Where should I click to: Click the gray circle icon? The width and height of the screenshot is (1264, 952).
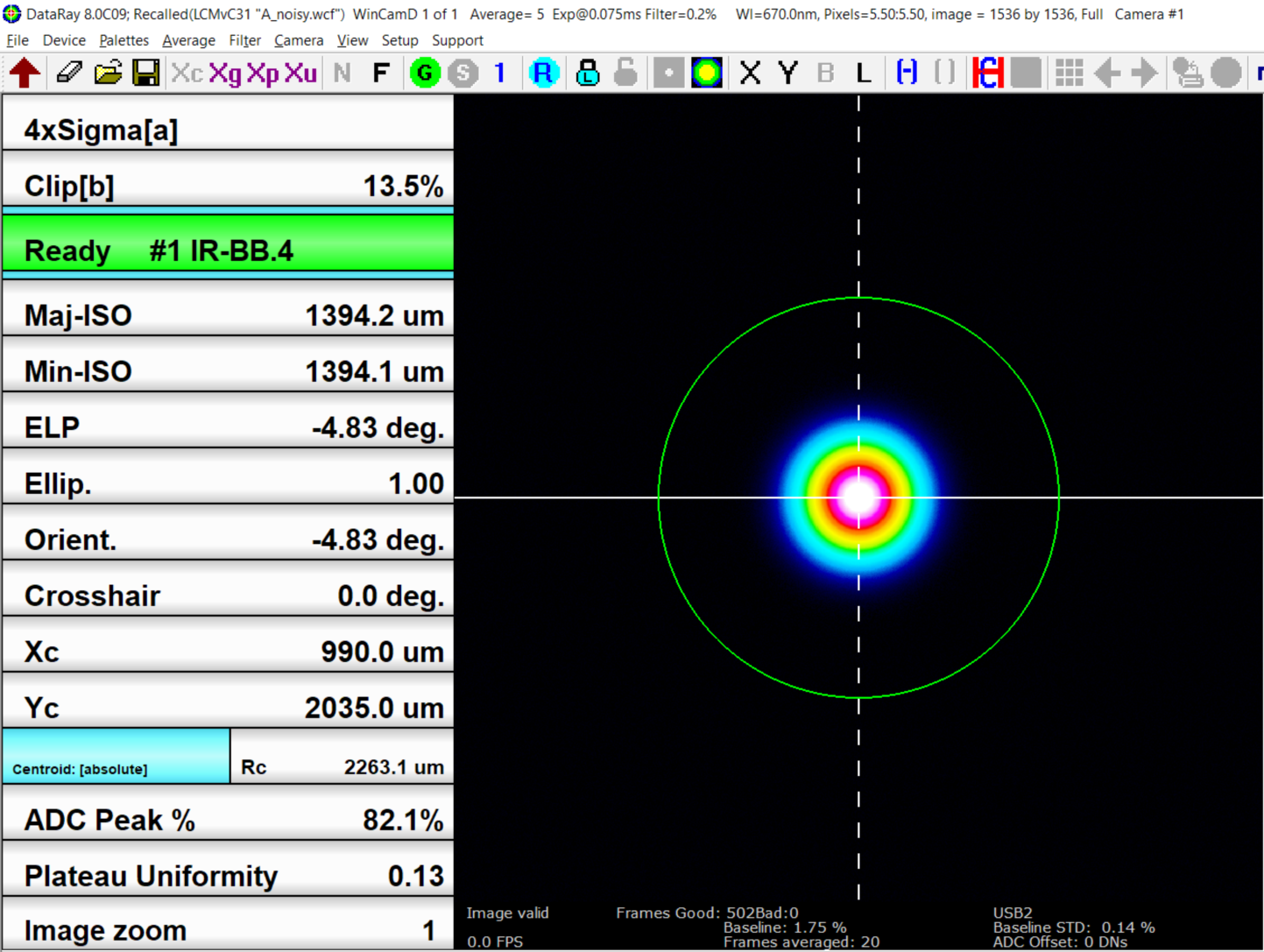(x=1226, y=73)
